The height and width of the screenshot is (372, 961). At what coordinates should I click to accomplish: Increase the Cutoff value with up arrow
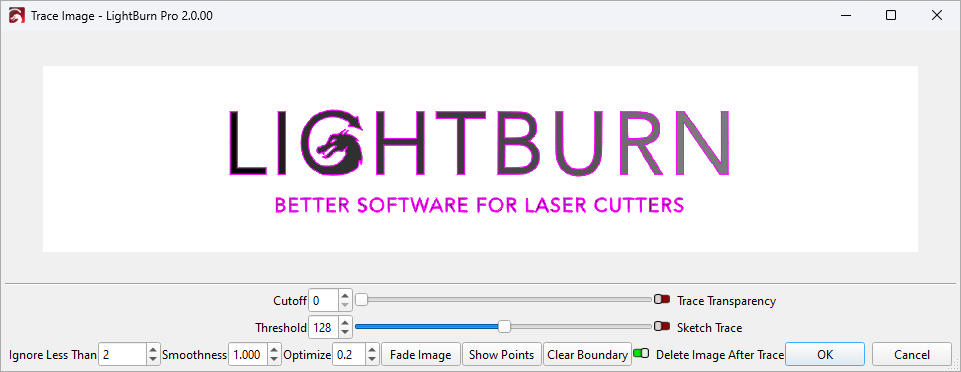coord(346,295)
